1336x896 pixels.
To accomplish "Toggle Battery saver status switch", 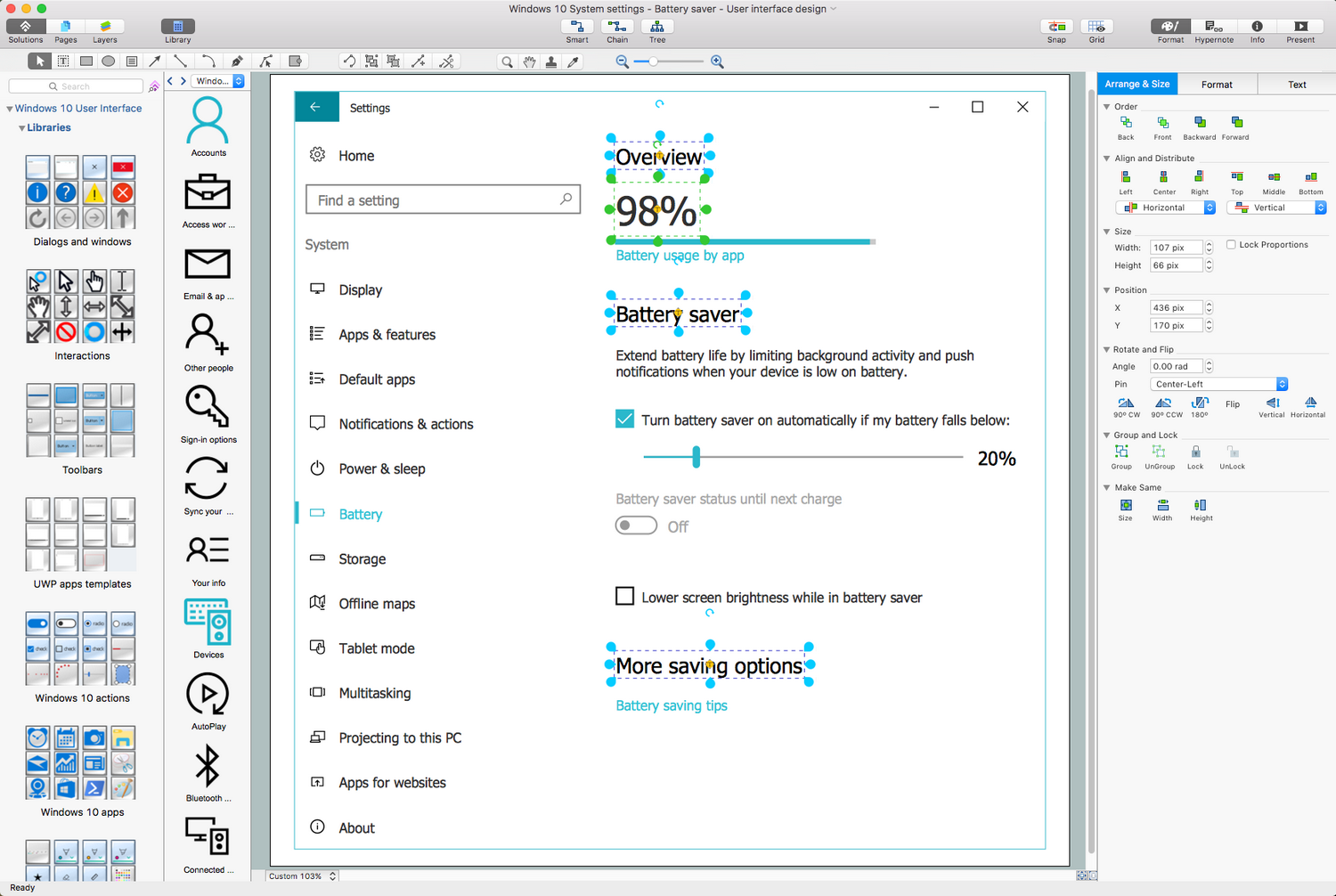I will coord(636,525).
